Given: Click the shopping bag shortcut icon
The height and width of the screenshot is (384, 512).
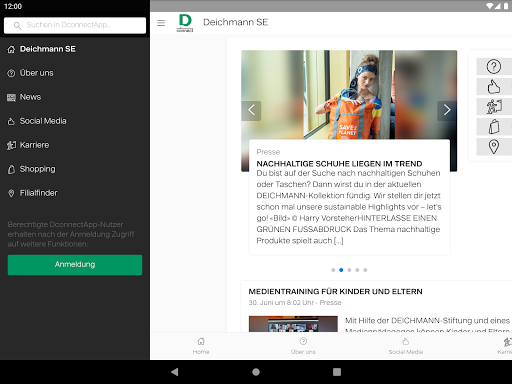Looking at the screenshot, I should tap(494, 127).
